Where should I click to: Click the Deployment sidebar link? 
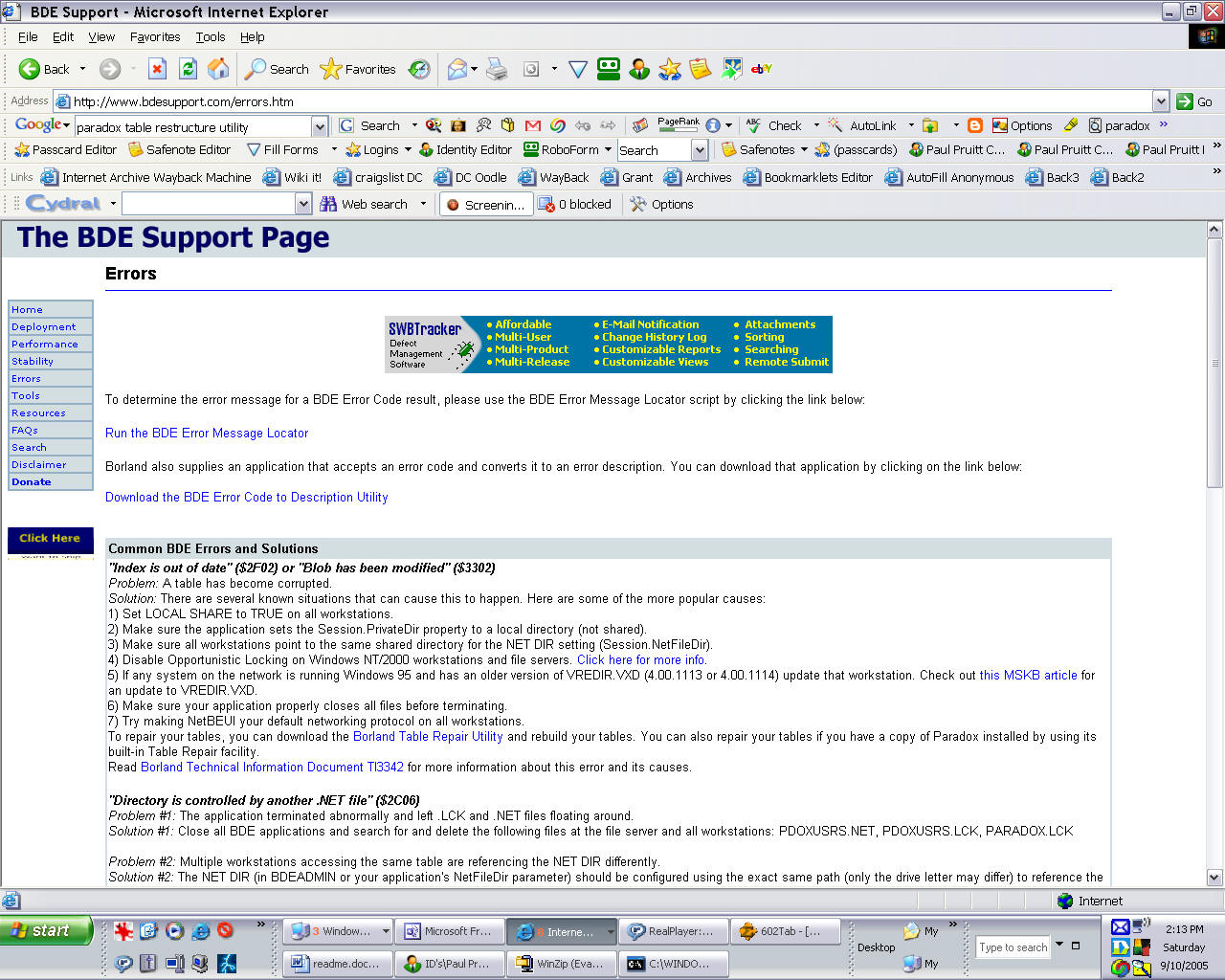(44, 326)
